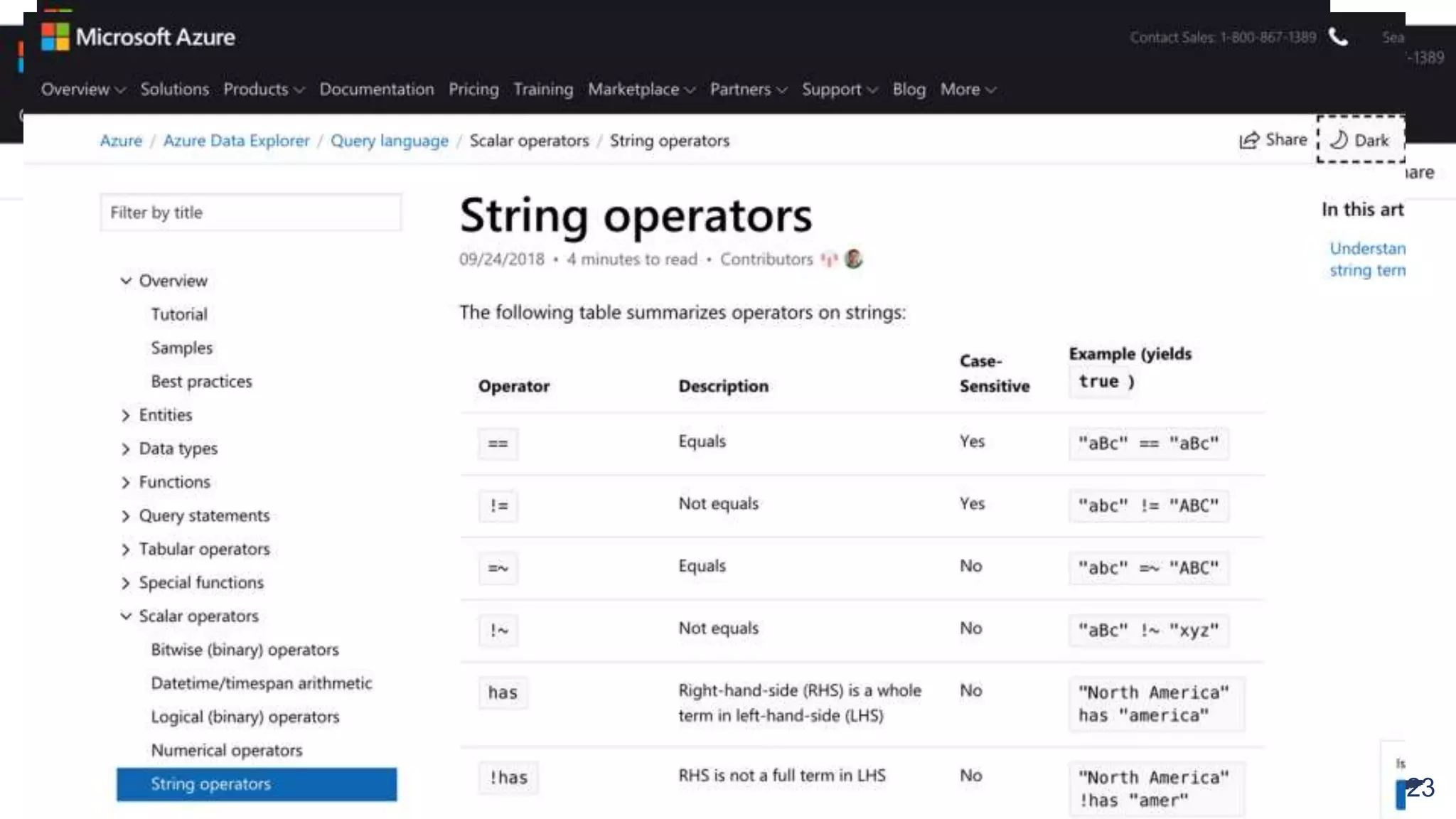Image resolution: width=1456 pixels, height=819 pixels.
Task: Collapse the Overview tree section
Action: click(126, 281)
